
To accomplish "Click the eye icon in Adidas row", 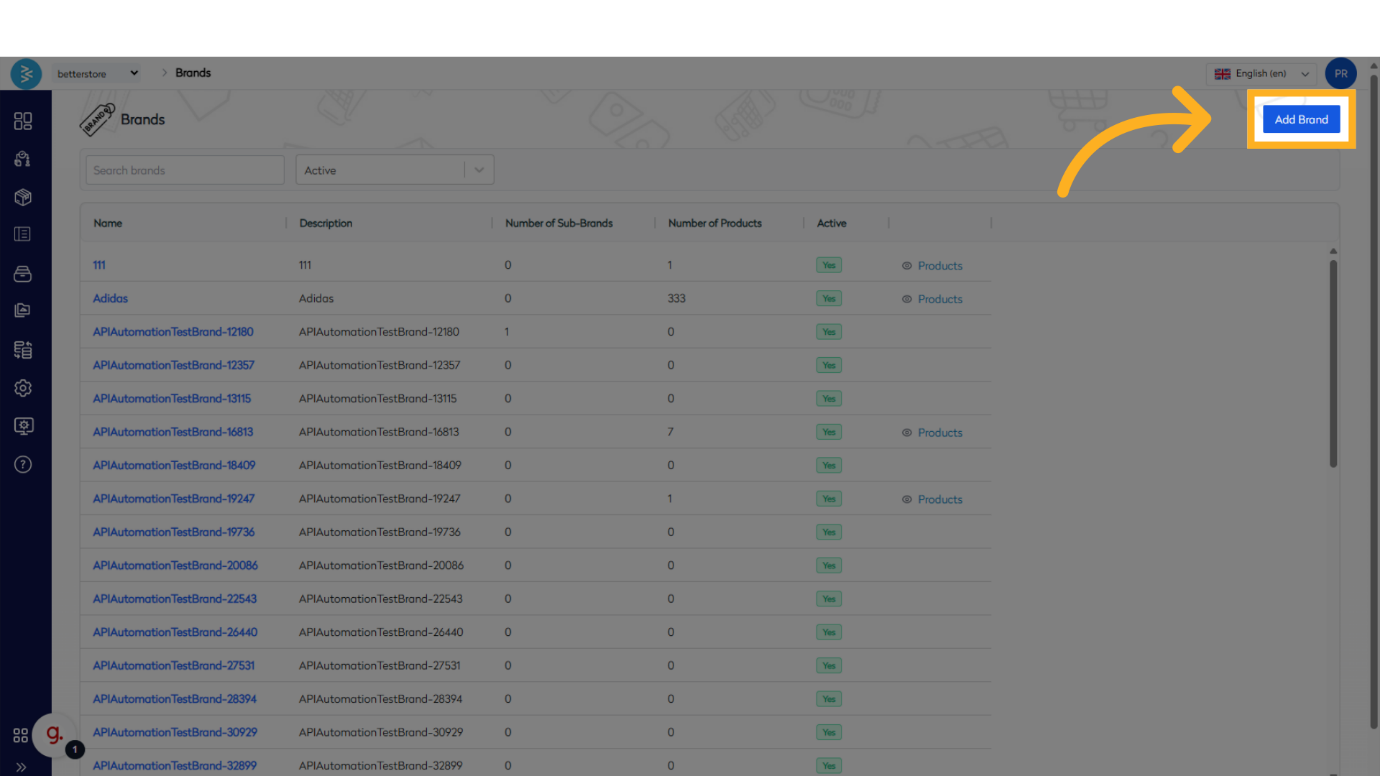I will point(907,299).
